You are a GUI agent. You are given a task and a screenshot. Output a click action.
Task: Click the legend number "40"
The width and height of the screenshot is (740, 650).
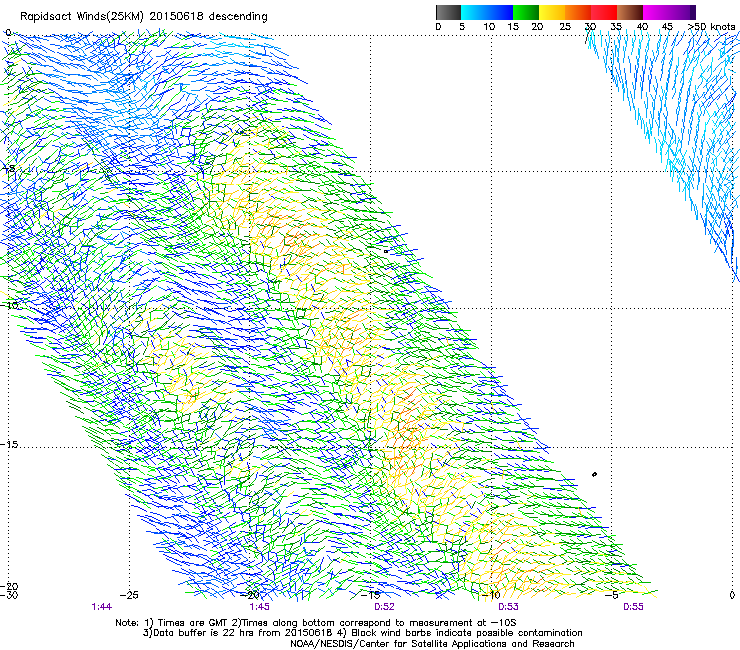[642, 27]
